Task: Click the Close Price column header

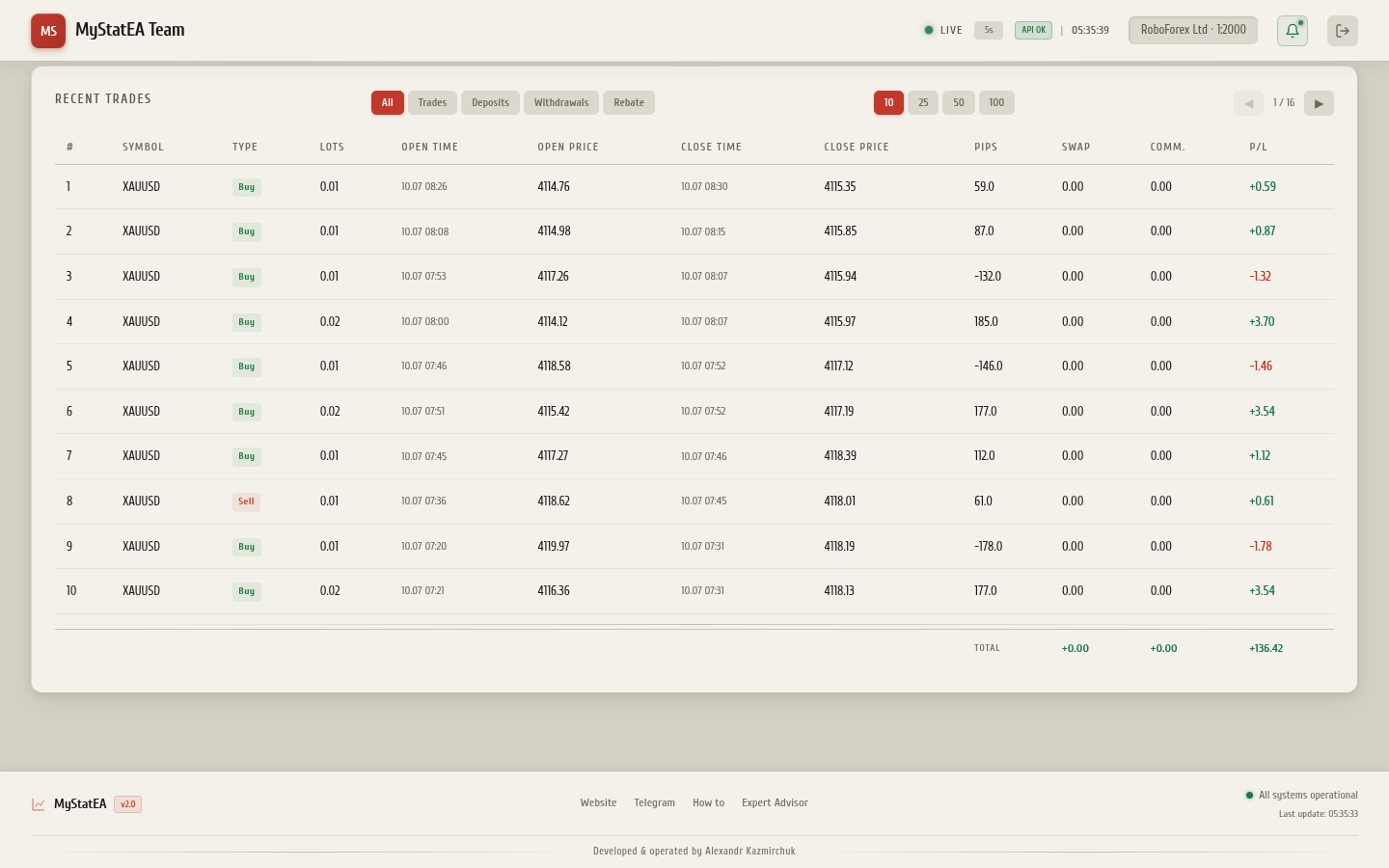Action: [x=857, y=148]
